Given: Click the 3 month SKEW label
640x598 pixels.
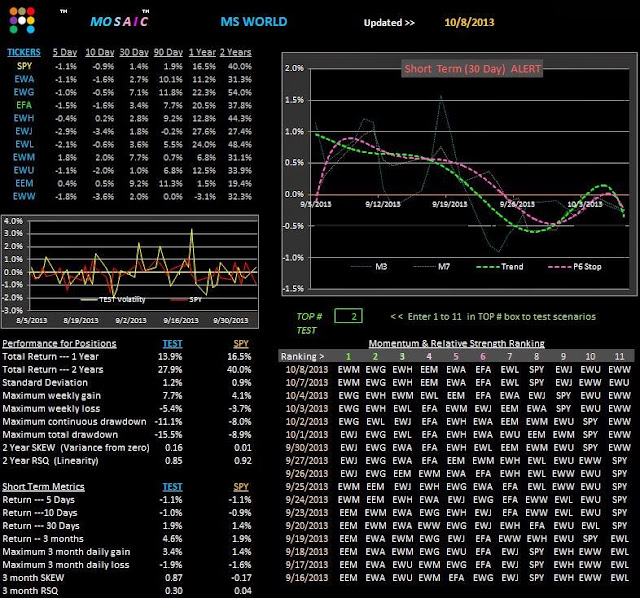Looking at the screenshot, I should click(33, 578).
